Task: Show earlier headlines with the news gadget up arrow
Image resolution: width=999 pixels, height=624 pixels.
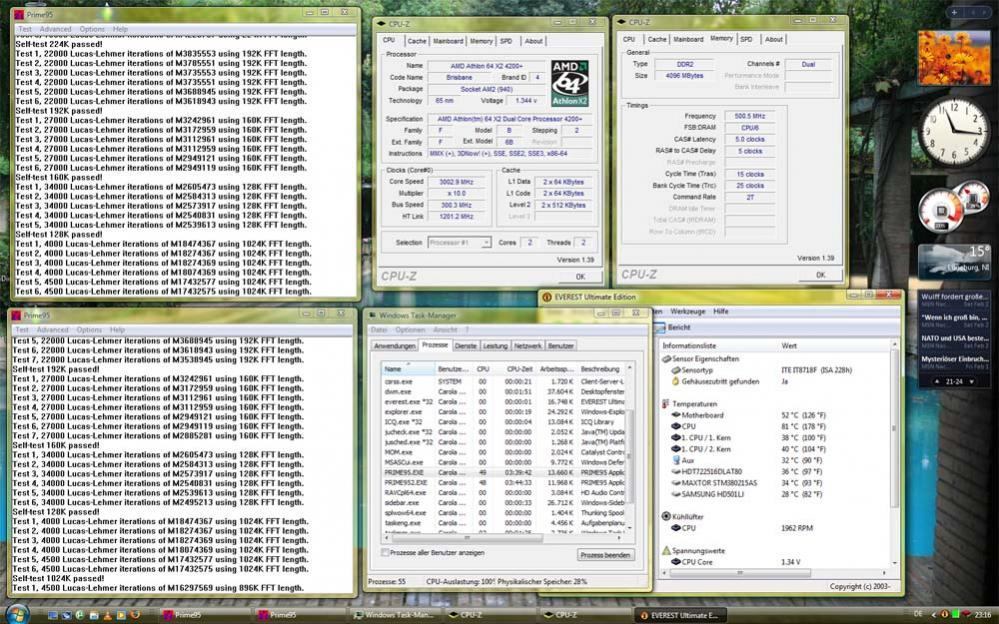Action: click(938, 381)
